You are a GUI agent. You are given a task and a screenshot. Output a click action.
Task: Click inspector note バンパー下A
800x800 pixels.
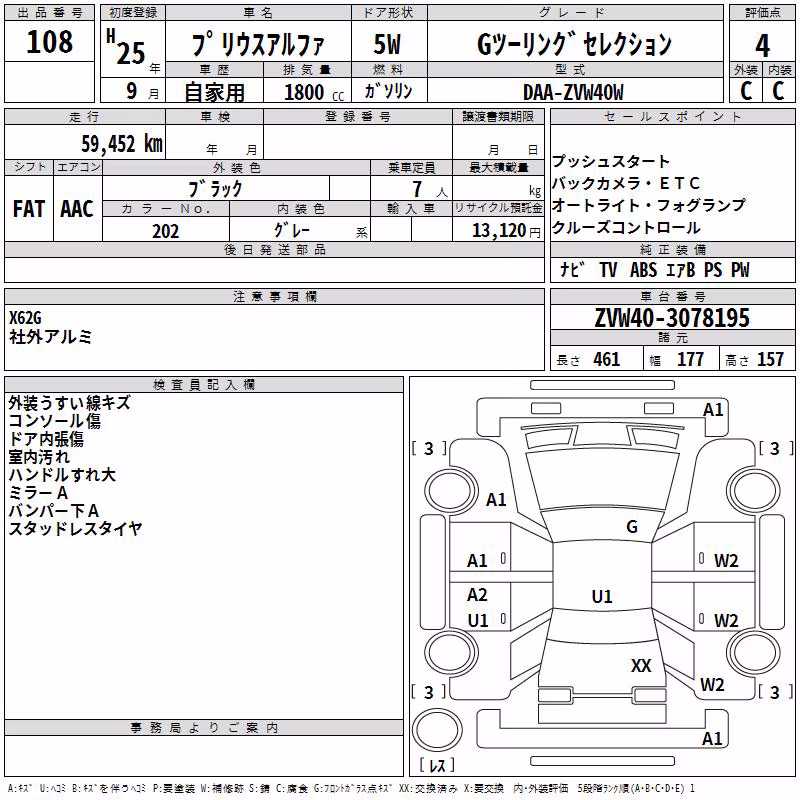coord(54,511)
